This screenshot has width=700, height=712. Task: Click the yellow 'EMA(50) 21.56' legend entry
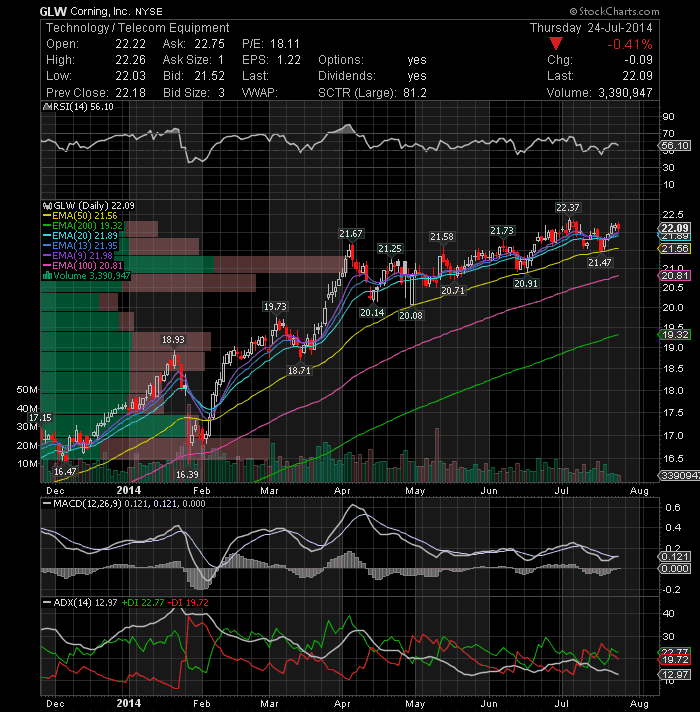coord(80,216)
